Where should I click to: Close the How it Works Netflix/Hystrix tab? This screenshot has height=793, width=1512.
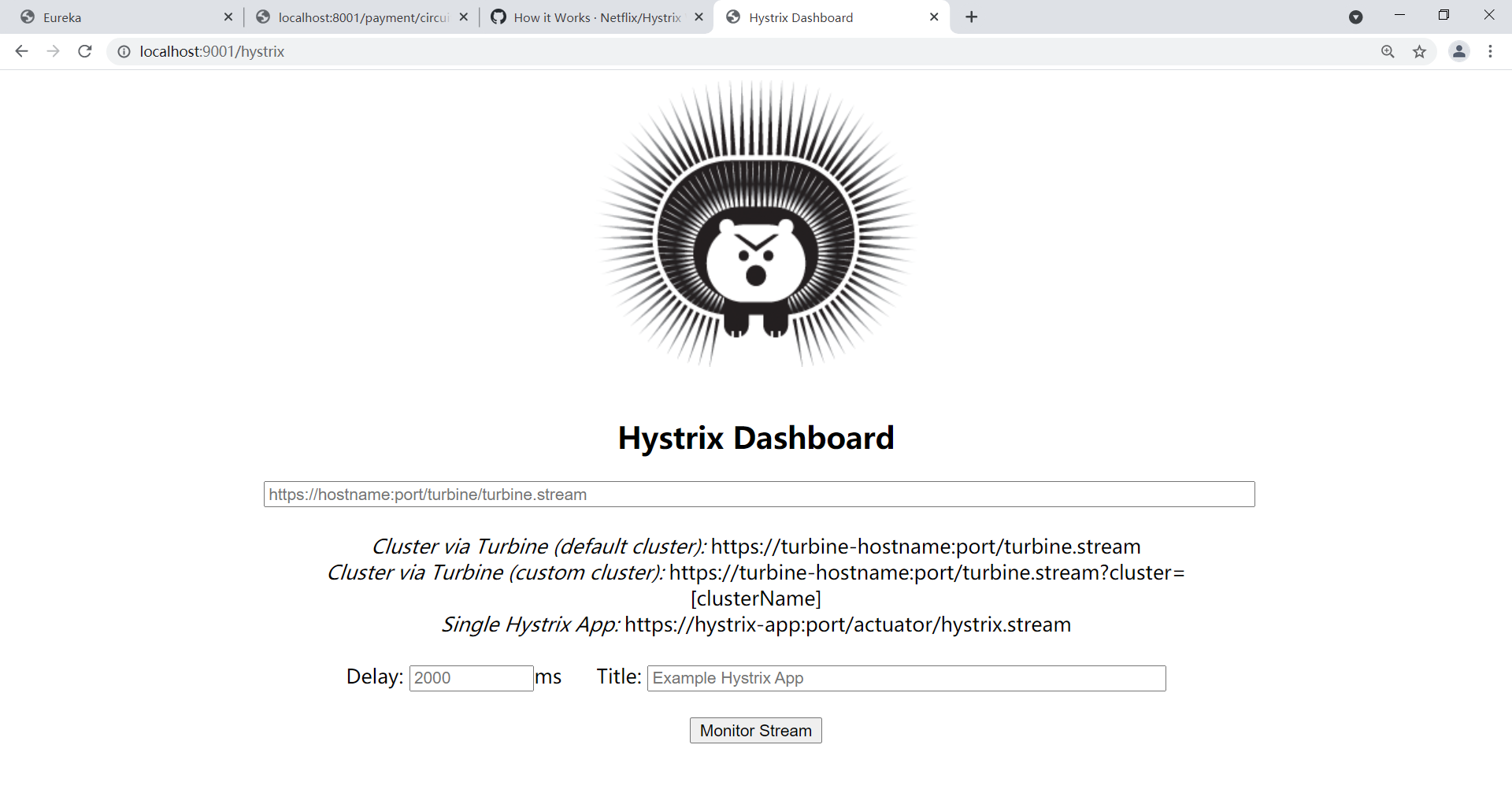pos(699,17)
